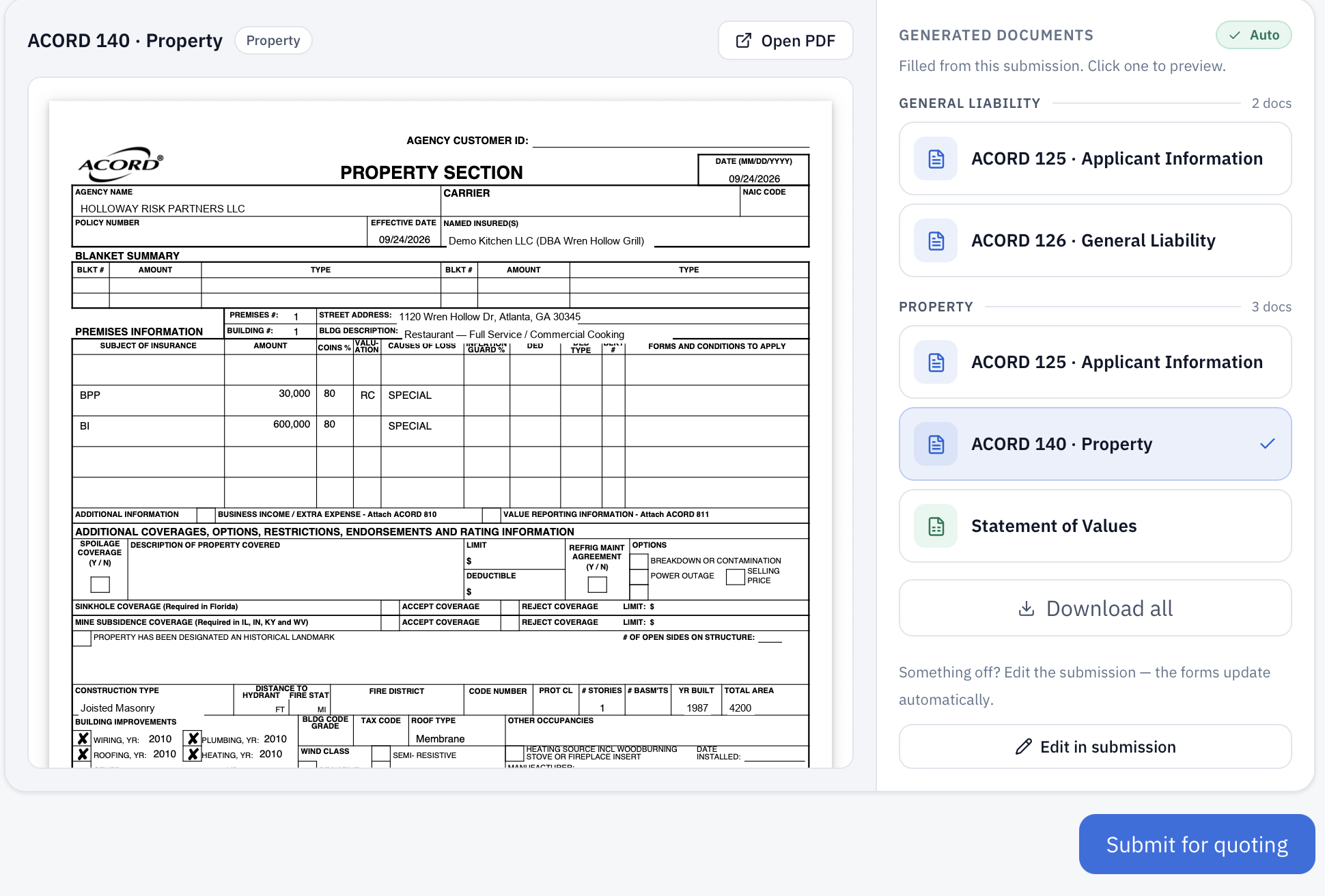This screenshot has width=1325, height=896.
Task: Click the total area value 4200
Action: [740, 708]
